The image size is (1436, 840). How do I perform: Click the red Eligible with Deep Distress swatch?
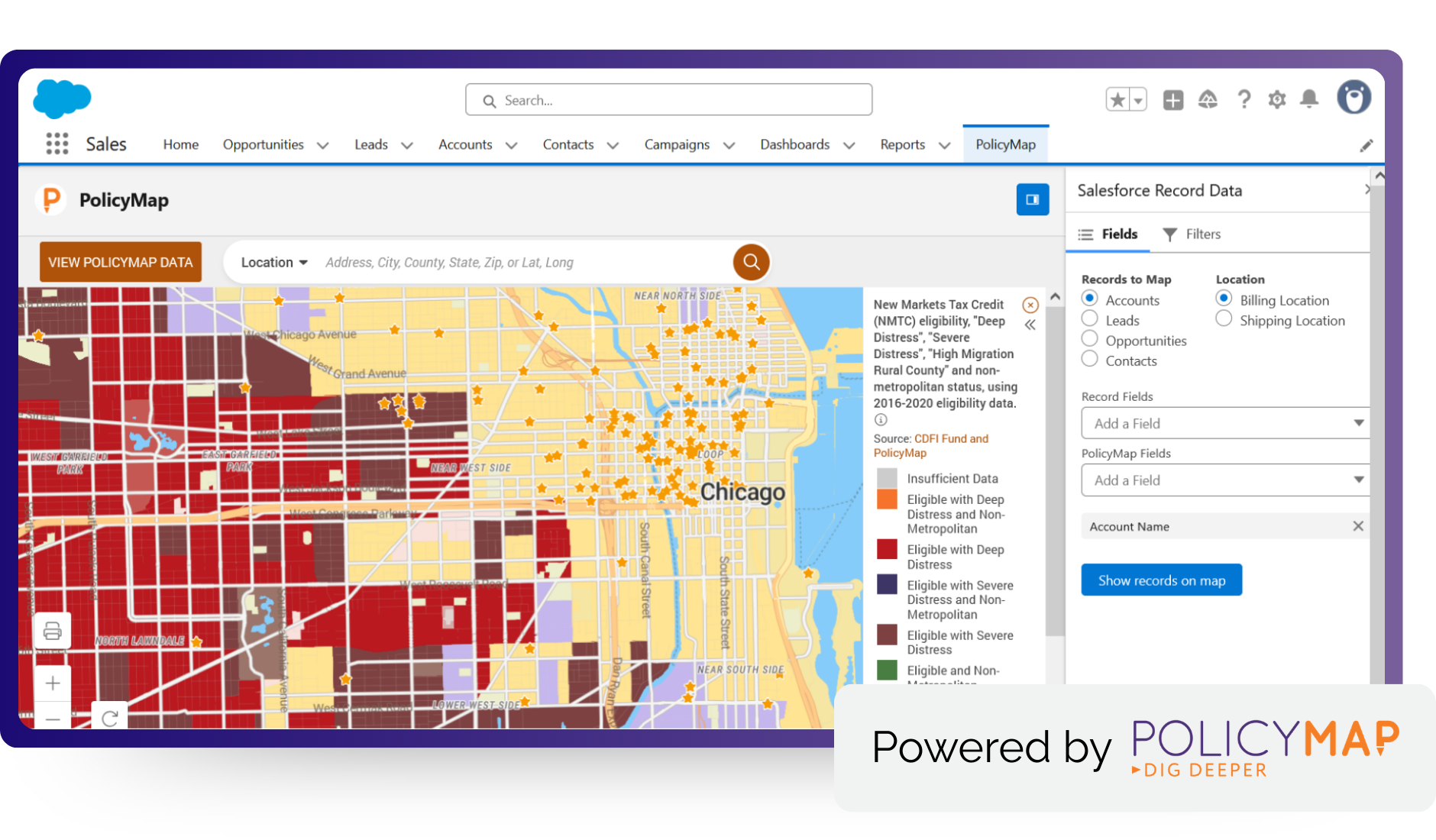click(x=887, y=550)
